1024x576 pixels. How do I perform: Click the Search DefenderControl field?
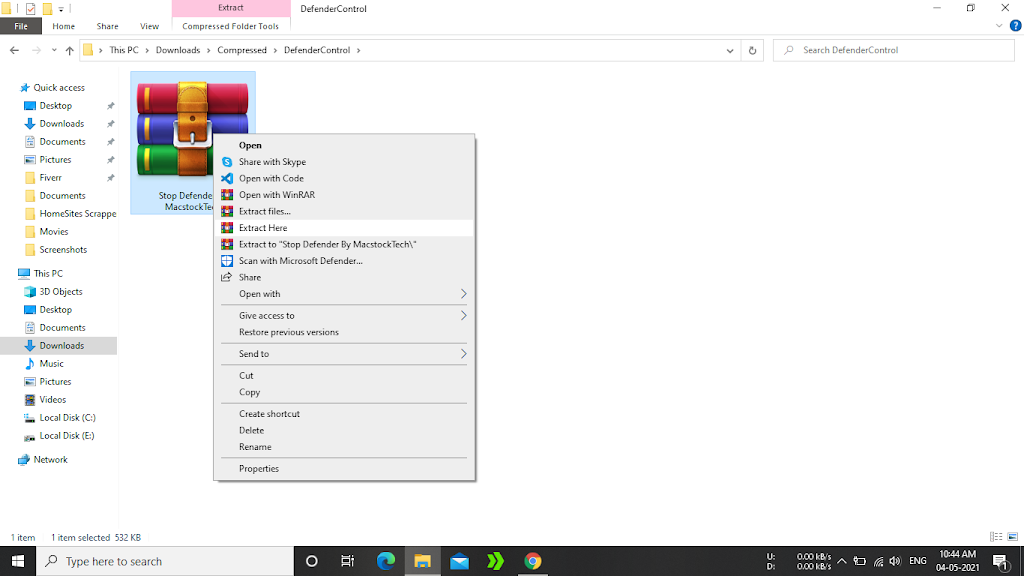pyautogui.click(x=895, y=50)
